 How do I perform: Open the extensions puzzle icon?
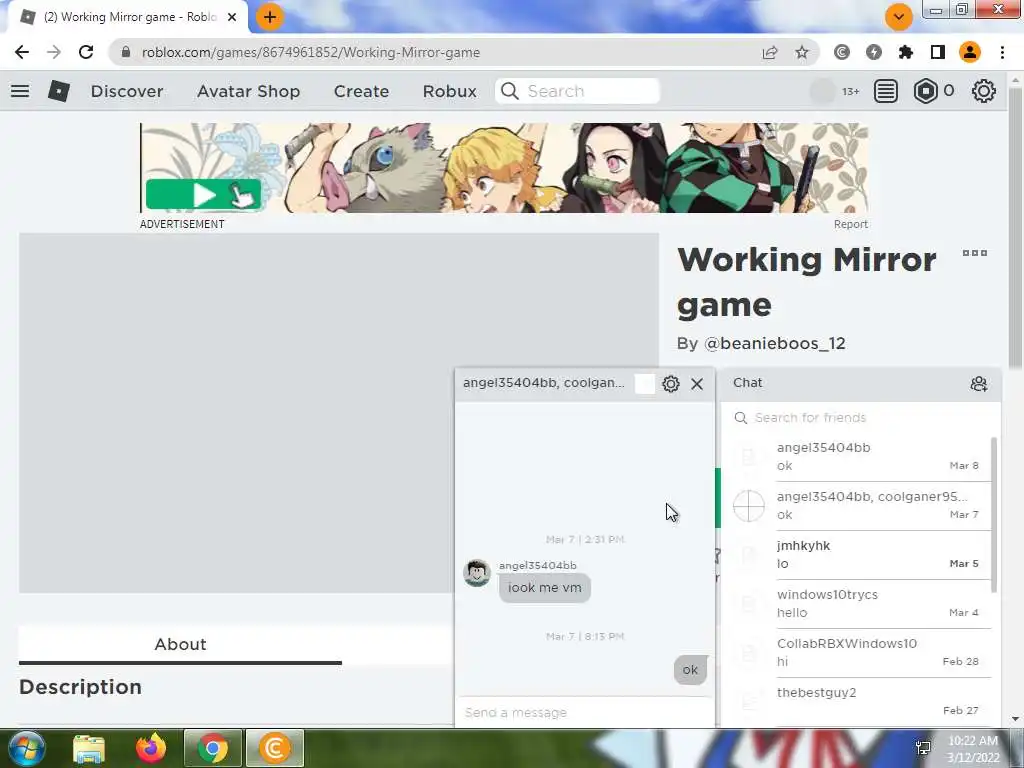pyautogui.click(x=906, y=52)
